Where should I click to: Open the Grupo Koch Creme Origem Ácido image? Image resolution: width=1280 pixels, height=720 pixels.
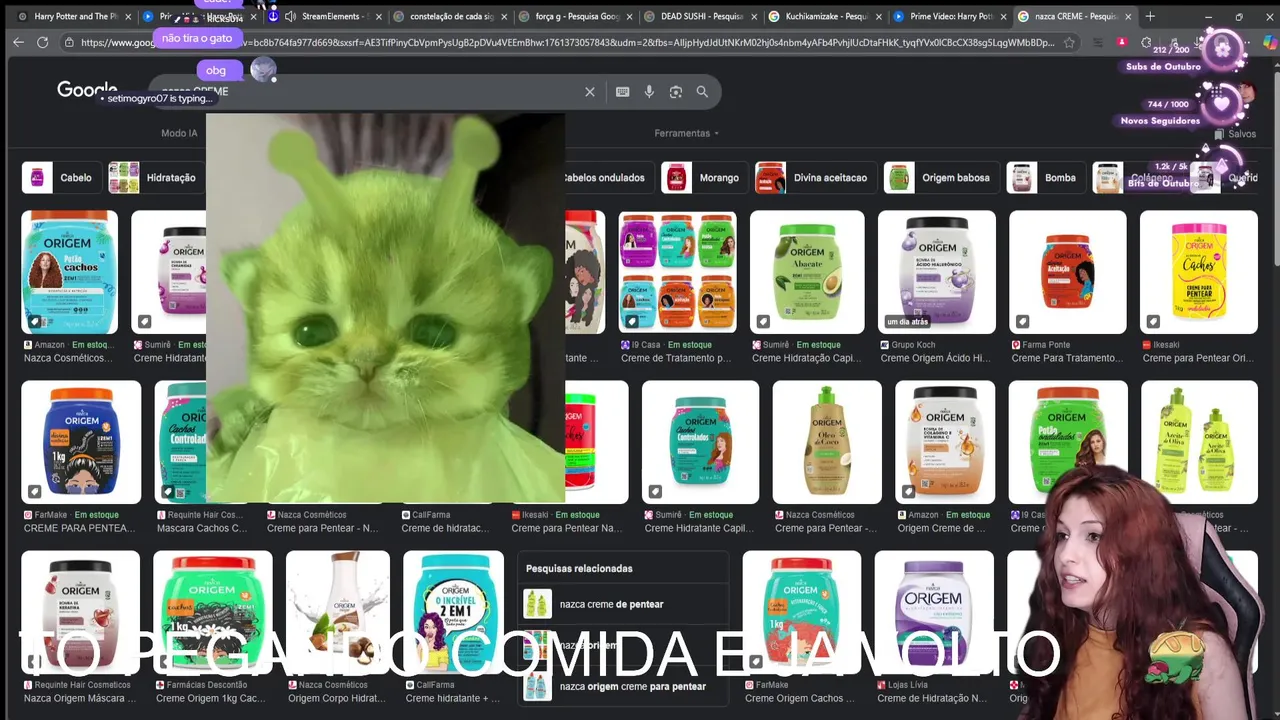click(x=937, y=272)
